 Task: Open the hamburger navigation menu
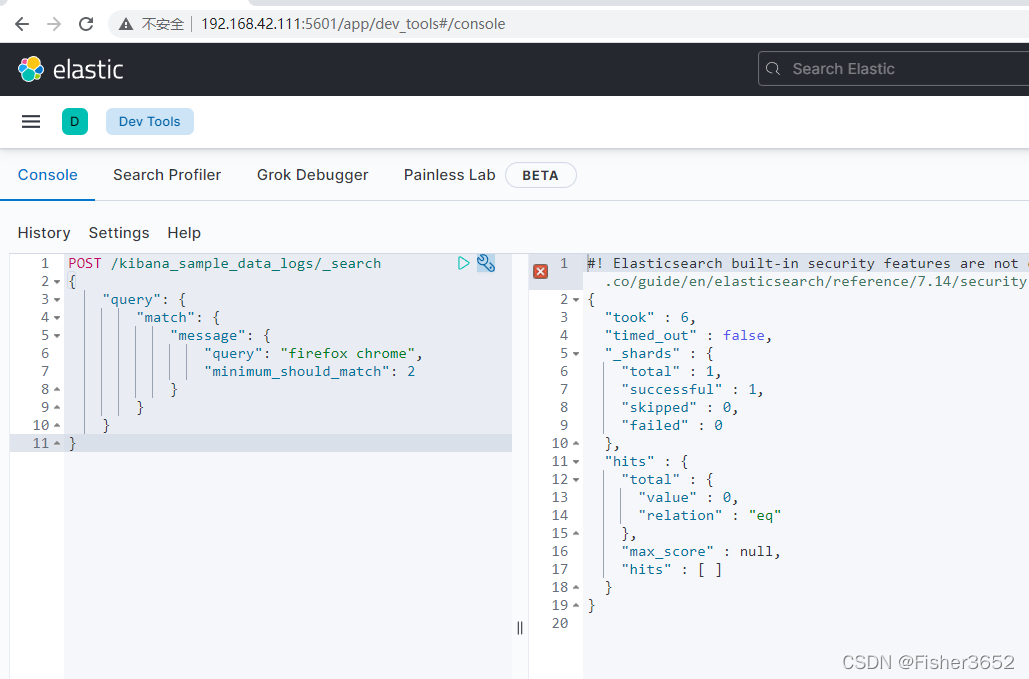(x=31, y=121)
